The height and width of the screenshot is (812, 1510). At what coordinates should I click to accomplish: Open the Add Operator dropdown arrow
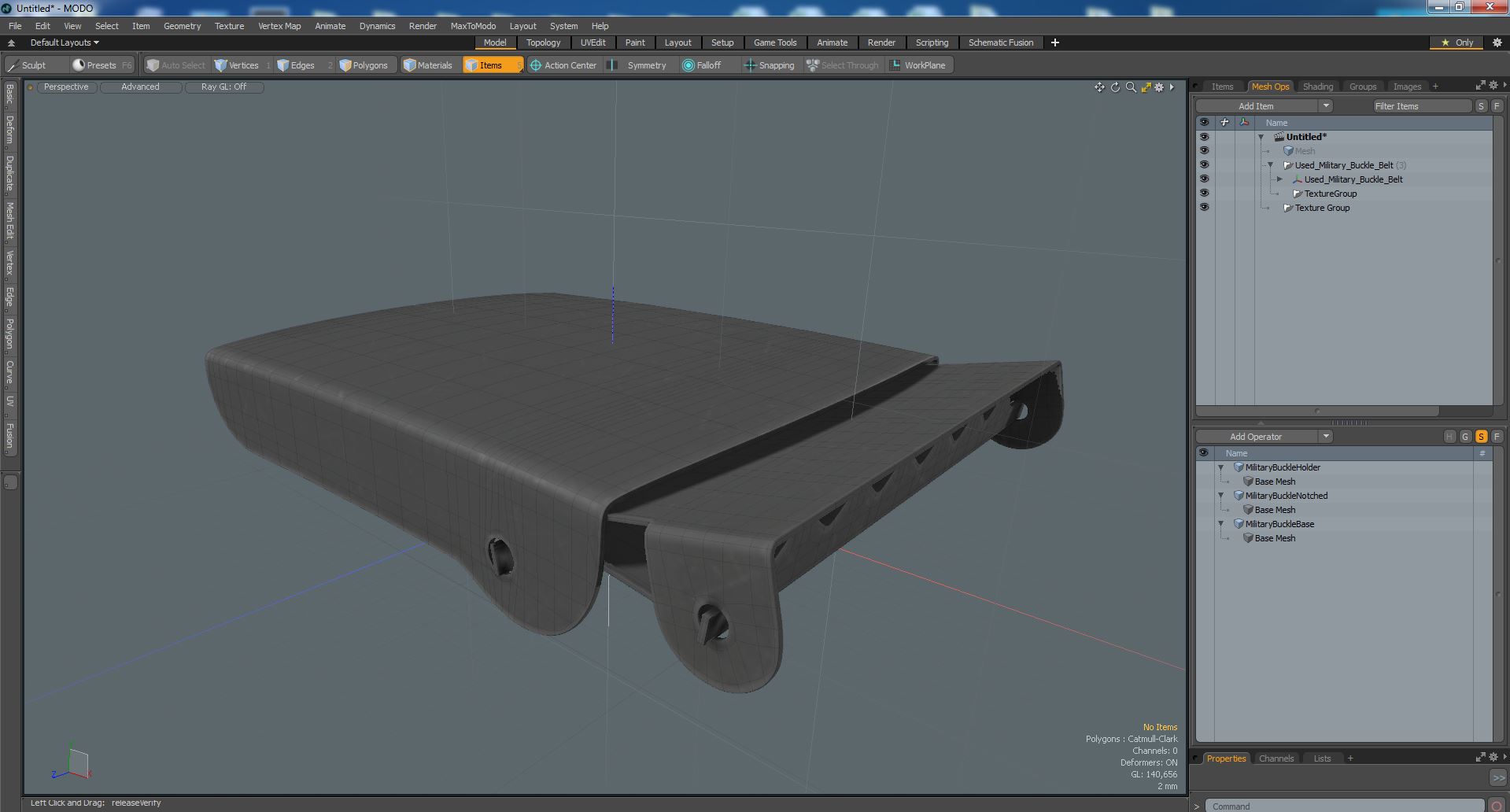(1326, 437)
